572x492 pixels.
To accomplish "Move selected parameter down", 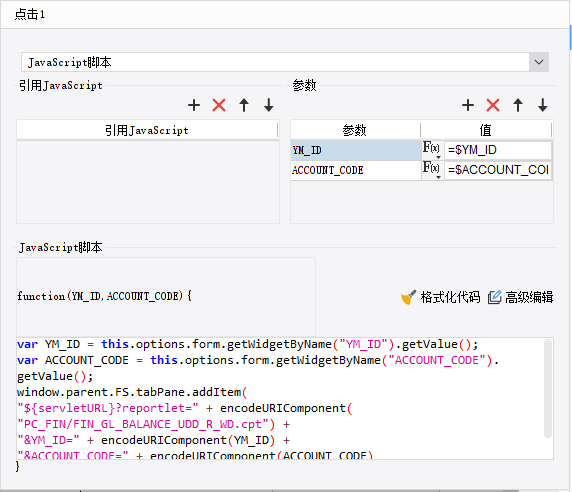I will [543, 105].
